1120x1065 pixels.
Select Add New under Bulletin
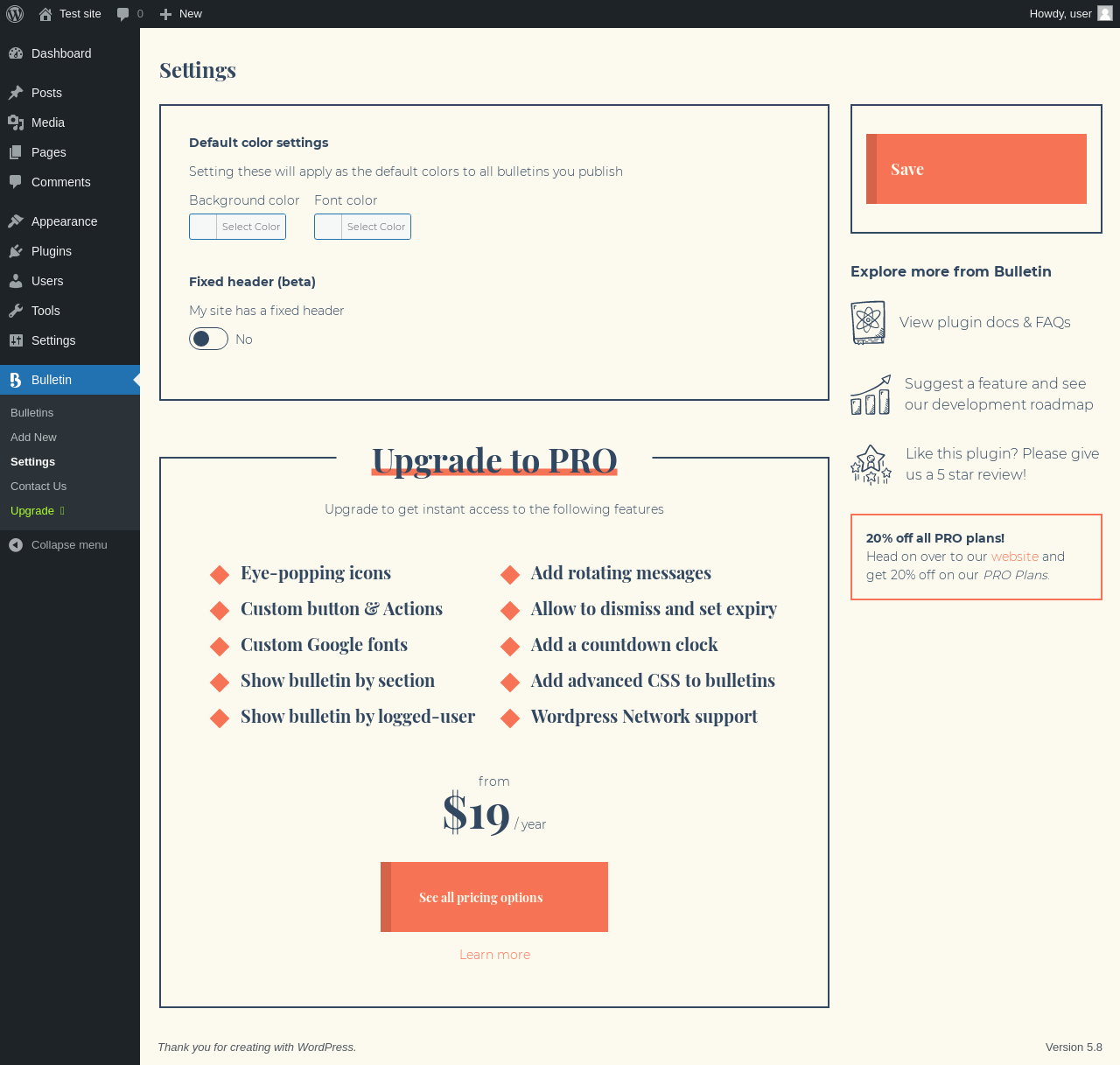click(x=33, y=438)
